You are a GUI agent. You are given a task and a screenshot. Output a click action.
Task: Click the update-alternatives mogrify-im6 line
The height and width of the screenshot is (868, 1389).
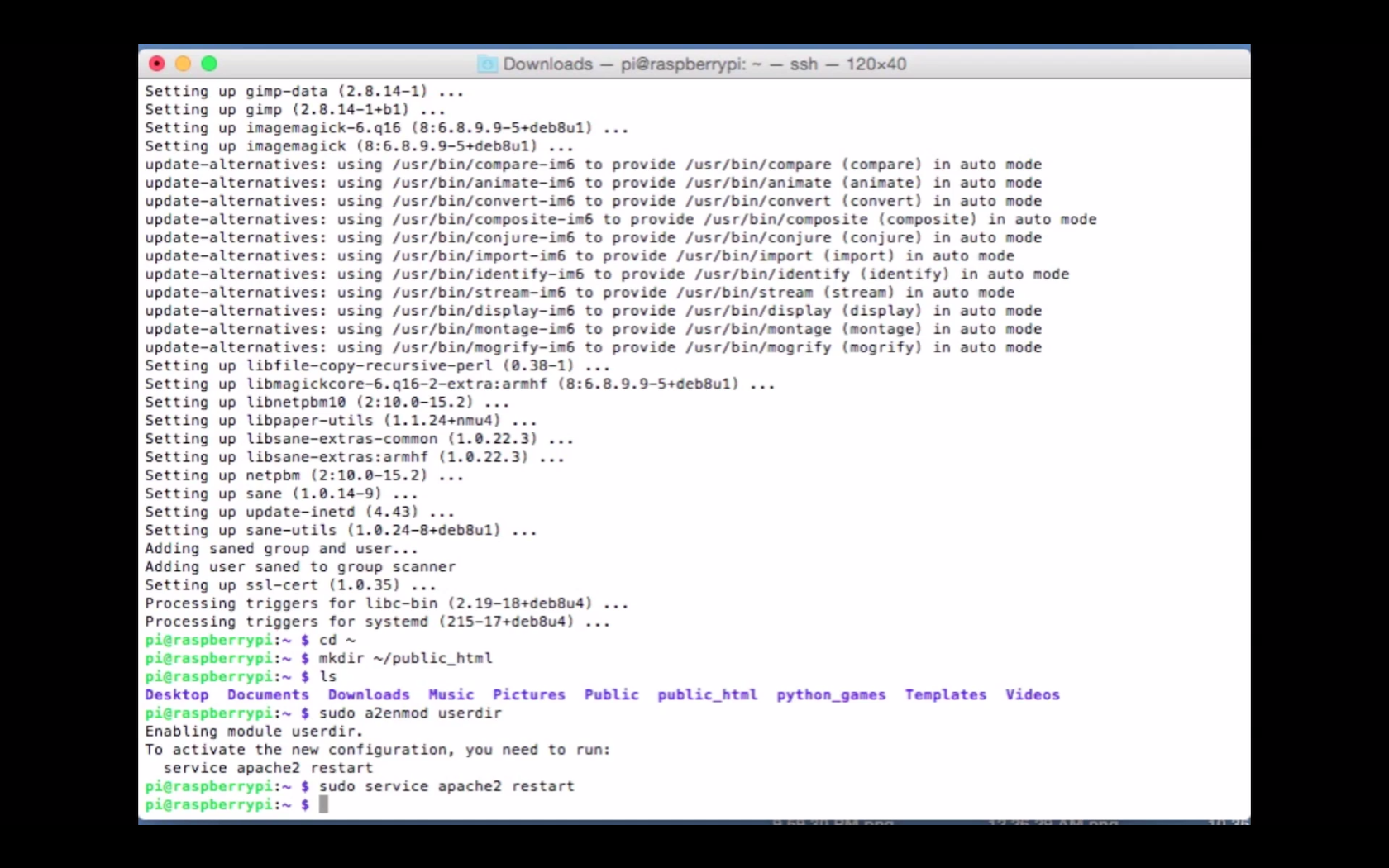point(594,347)
